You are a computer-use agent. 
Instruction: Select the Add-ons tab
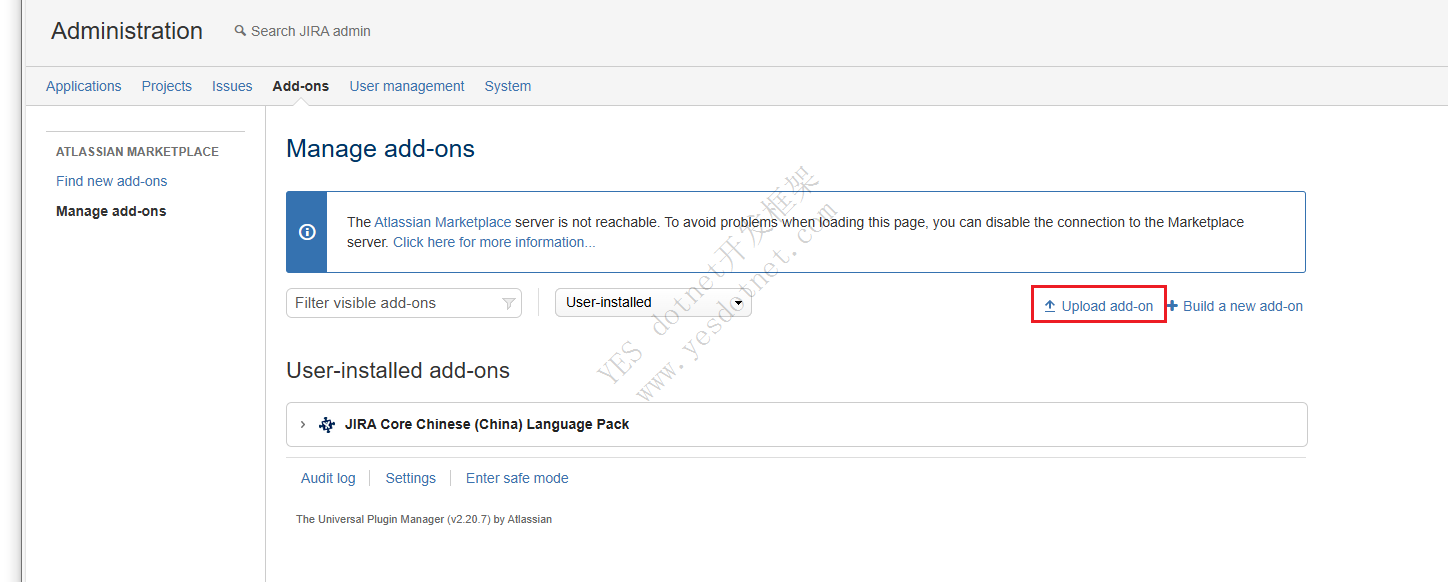pyautogui.click(x=301, y=86)
